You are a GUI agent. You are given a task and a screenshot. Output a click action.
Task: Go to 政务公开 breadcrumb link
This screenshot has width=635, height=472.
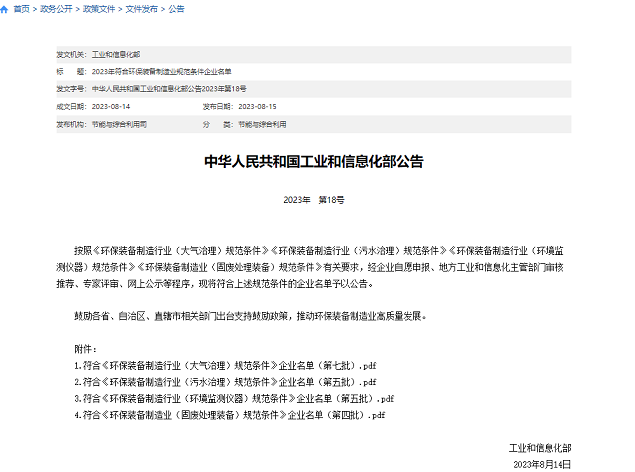point(56,9)
